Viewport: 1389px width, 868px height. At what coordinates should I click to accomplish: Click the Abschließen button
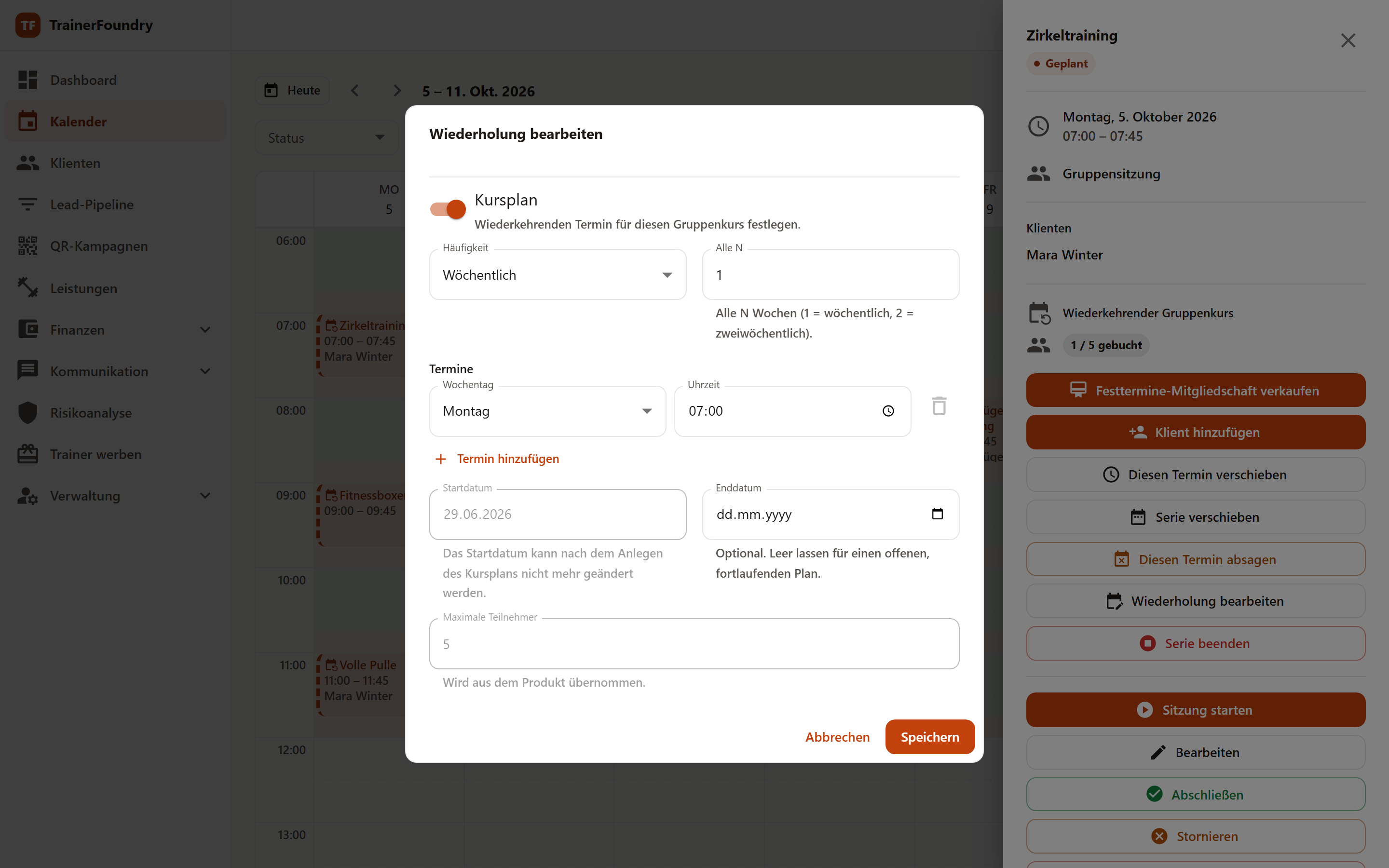(x=1196, y=795)
